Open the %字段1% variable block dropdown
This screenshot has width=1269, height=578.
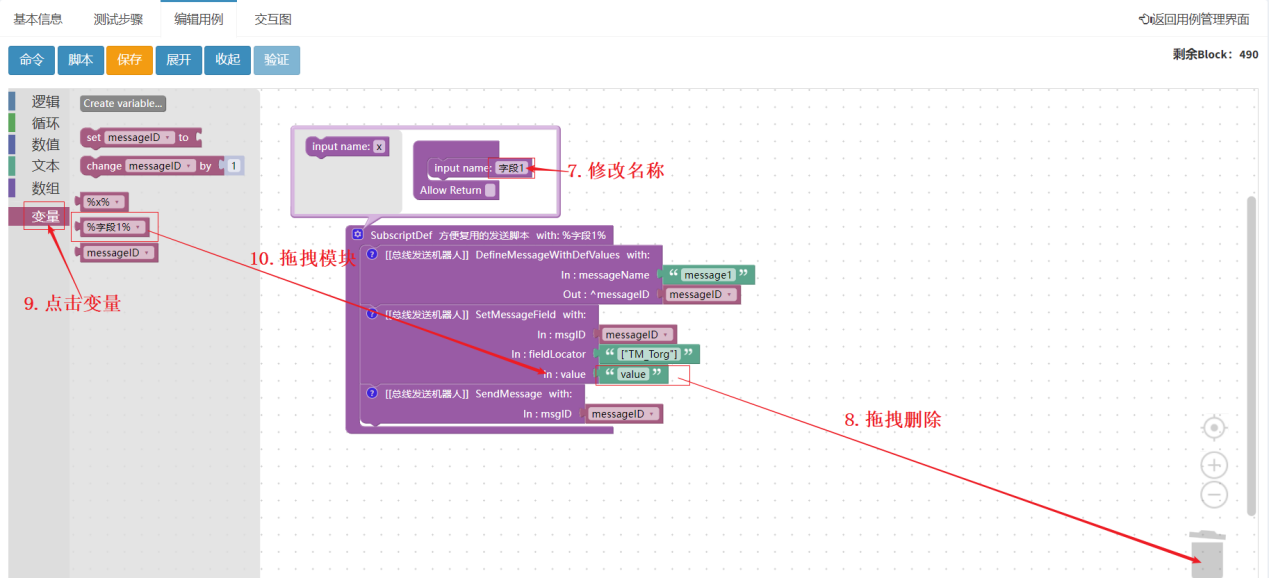[x=114, y=227]
